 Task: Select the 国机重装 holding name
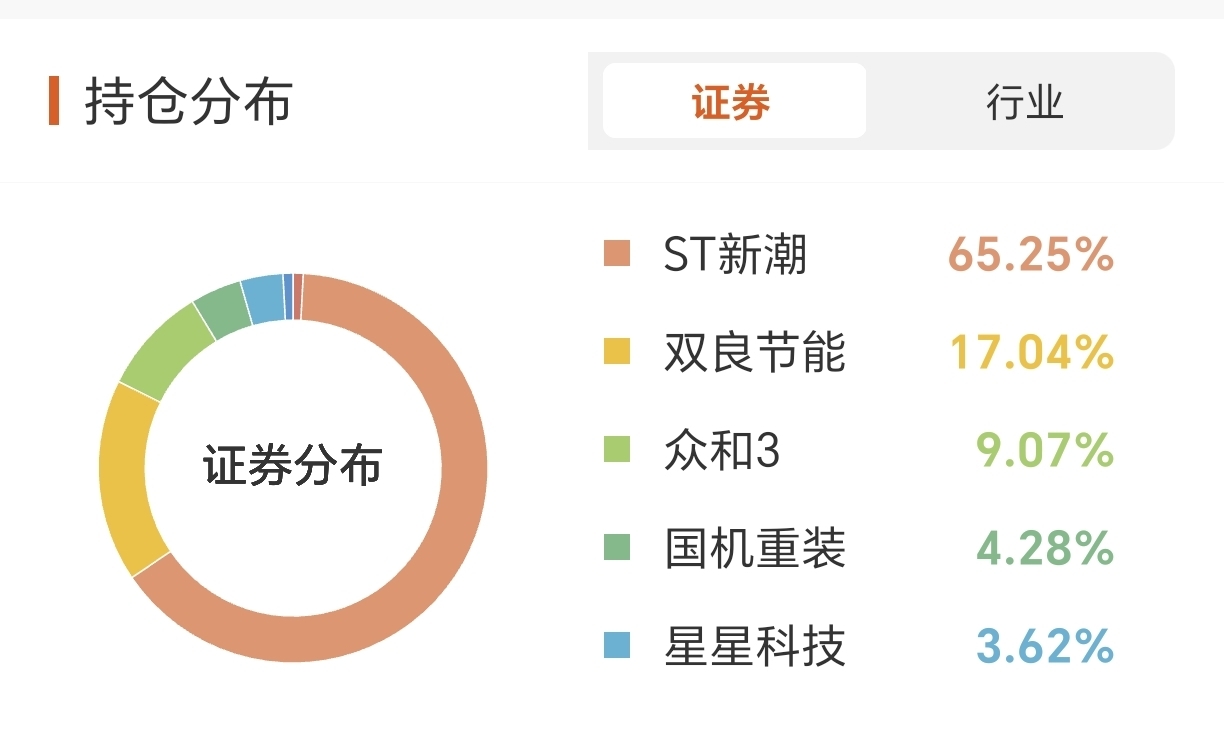755,548
